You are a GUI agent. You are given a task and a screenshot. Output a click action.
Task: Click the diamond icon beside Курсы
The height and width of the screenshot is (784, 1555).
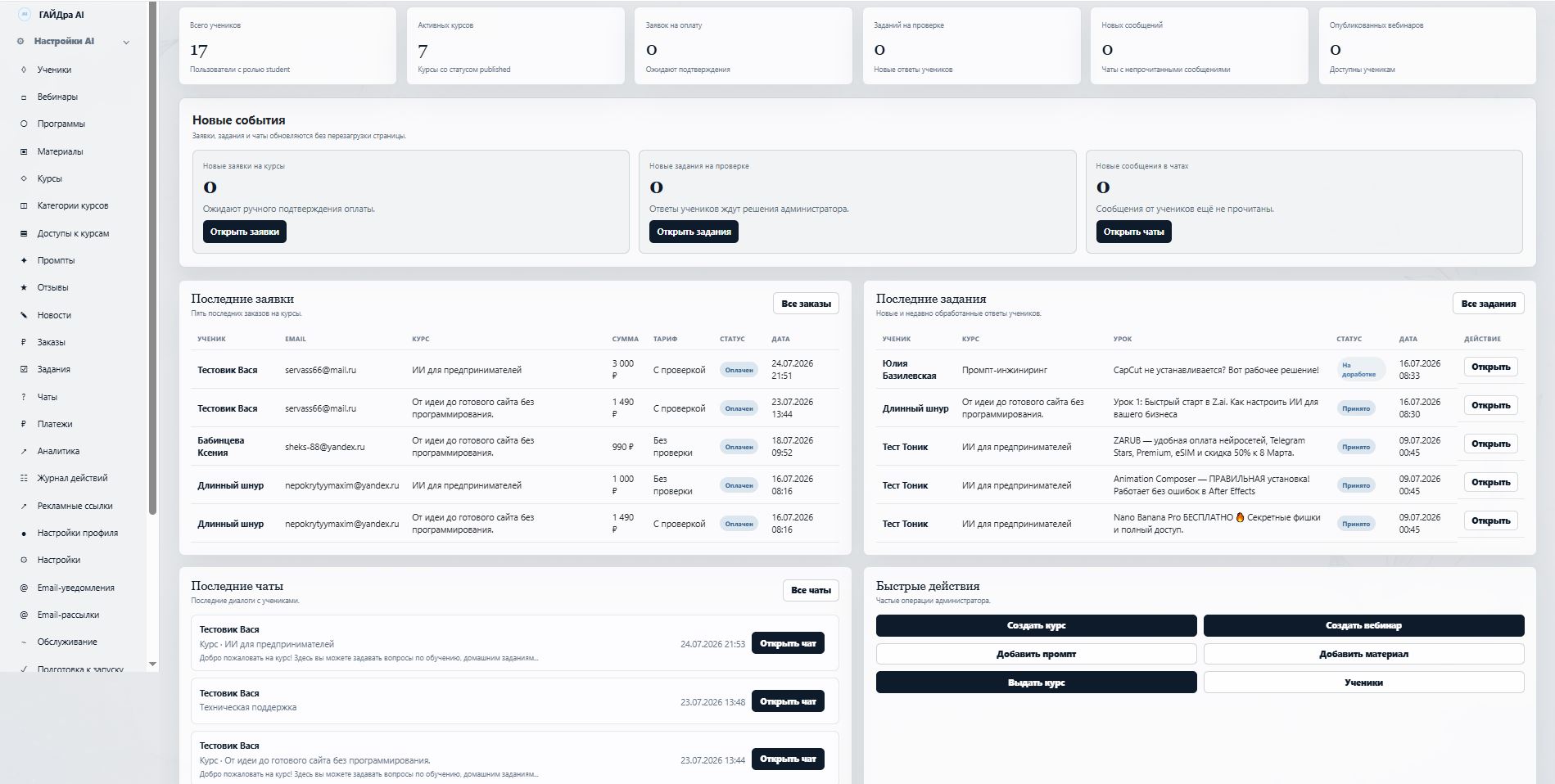tap(24, 178)
